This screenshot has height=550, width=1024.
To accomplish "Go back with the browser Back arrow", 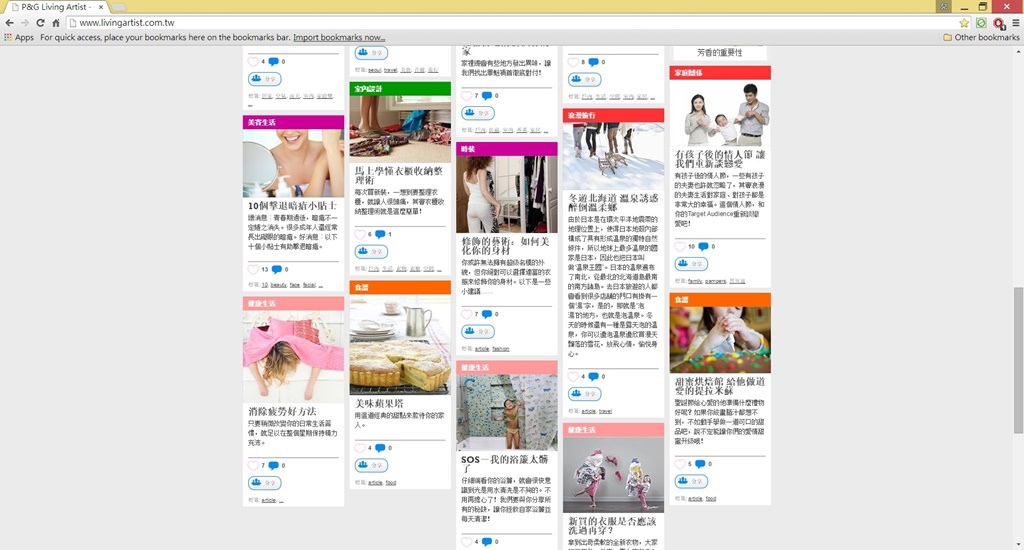I will point(9,22).
